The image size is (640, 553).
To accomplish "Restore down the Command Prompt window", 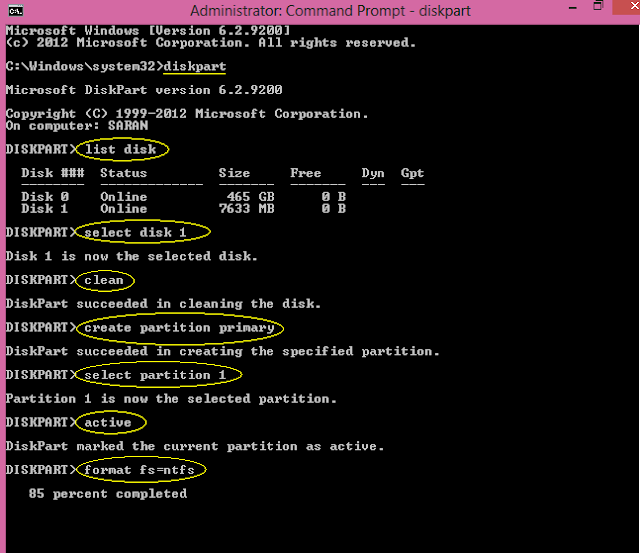I will [598, 6].
